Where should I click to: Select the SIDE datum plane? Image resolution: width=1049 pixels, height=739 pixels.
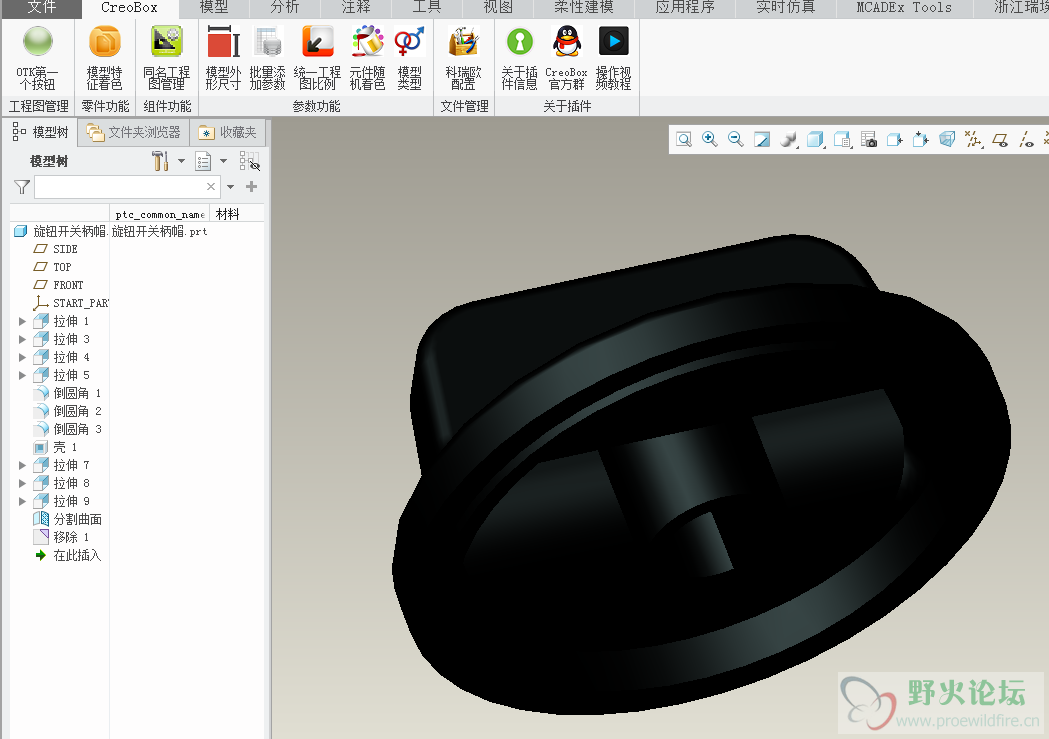[56, 249]
